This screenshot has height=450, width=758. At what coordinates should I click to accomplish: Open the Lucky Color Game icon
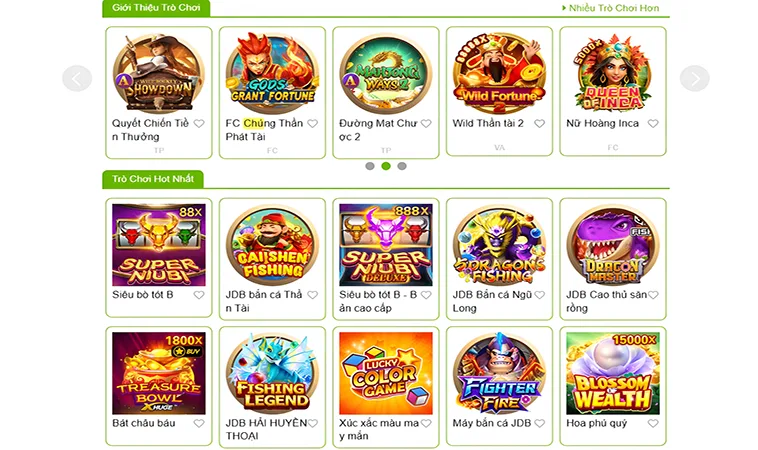coord(386,373)
